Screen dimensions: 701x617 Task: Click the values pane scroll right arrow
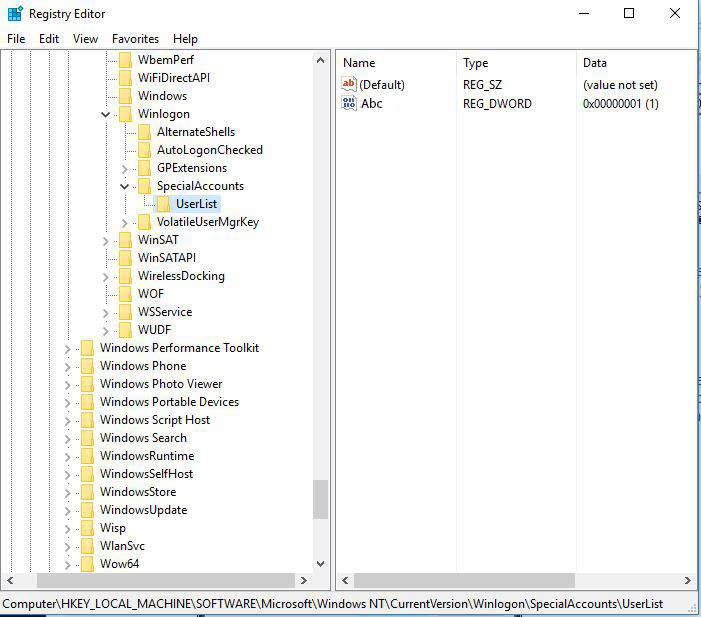(687, 580)
